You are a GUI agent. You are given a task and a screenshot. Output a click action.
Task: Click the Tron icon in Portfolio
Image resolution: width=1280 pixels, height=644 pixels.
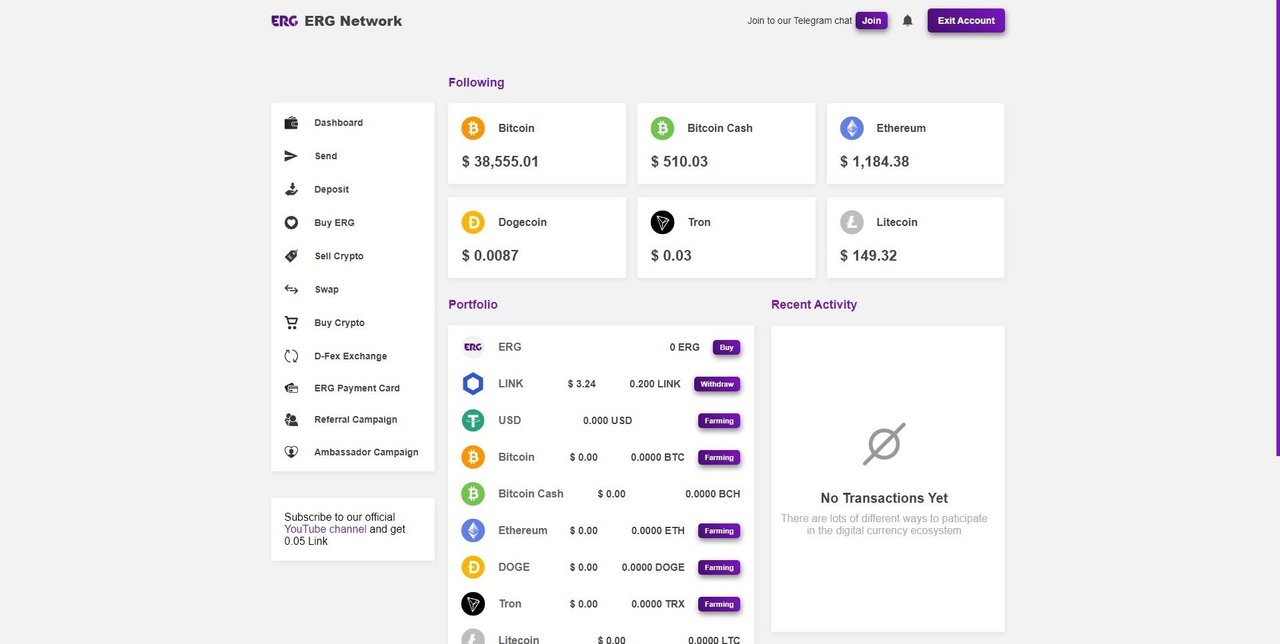[473, 604]
